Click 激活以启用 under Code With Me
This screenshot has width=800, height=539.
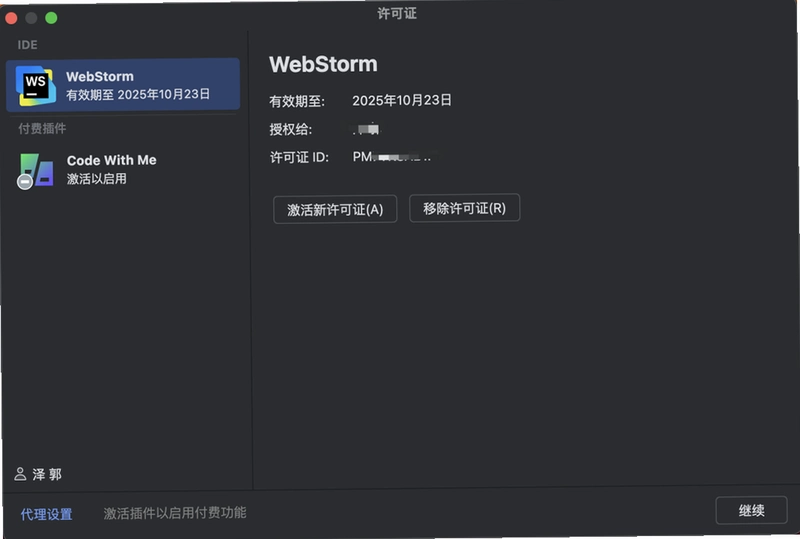(x=96, y=179)
